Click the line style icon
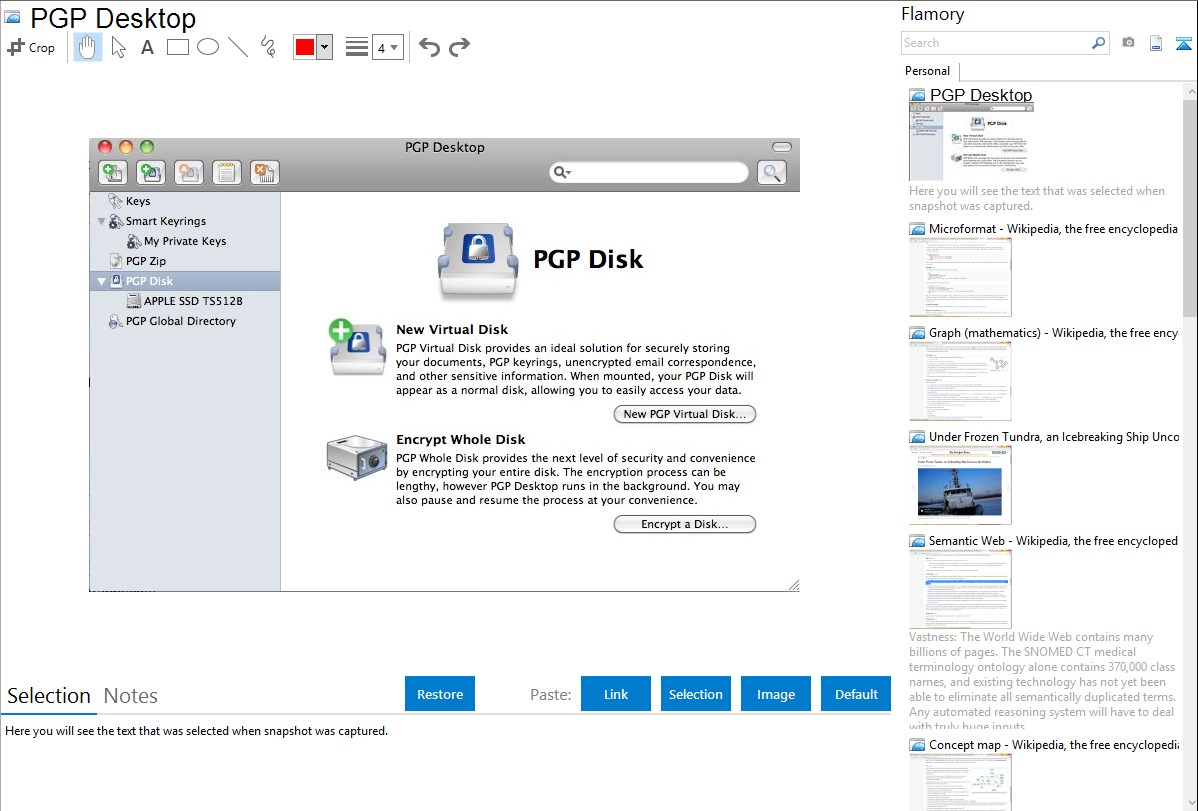The height and width of the screenshot is (811, 1198). (357, 47)
